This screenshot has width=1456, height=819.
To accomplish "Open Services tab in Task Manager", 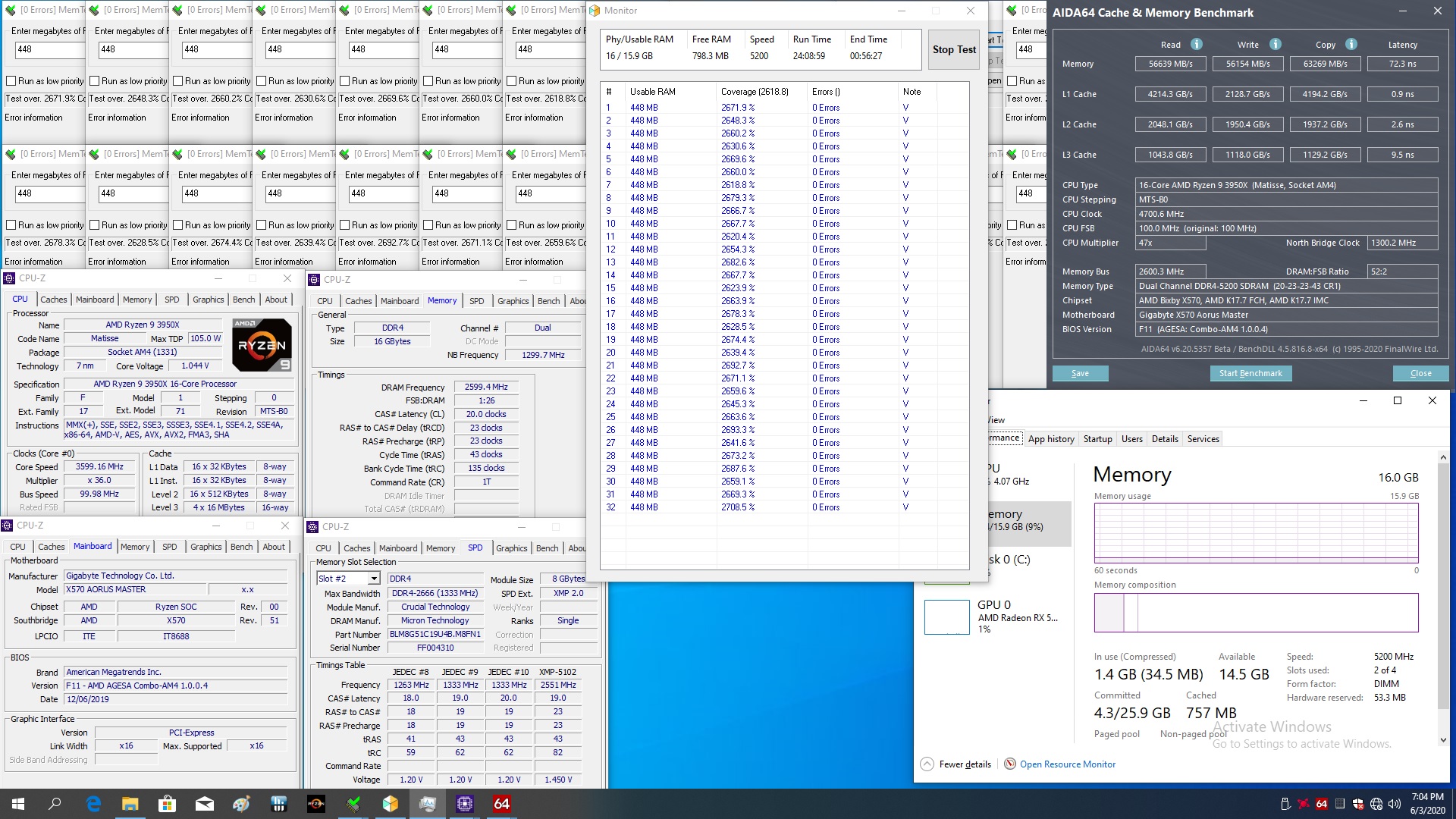I will 1203,439.
